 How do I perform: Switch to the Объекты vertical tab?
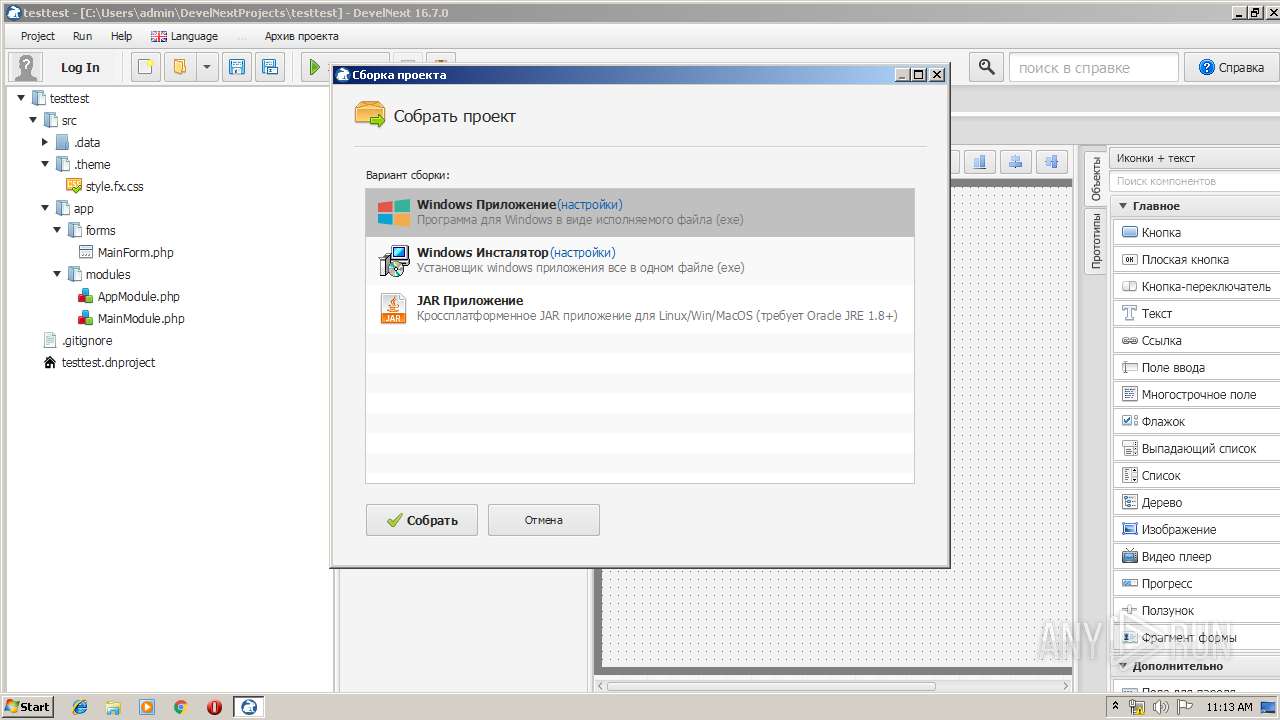coord(1095,179)
